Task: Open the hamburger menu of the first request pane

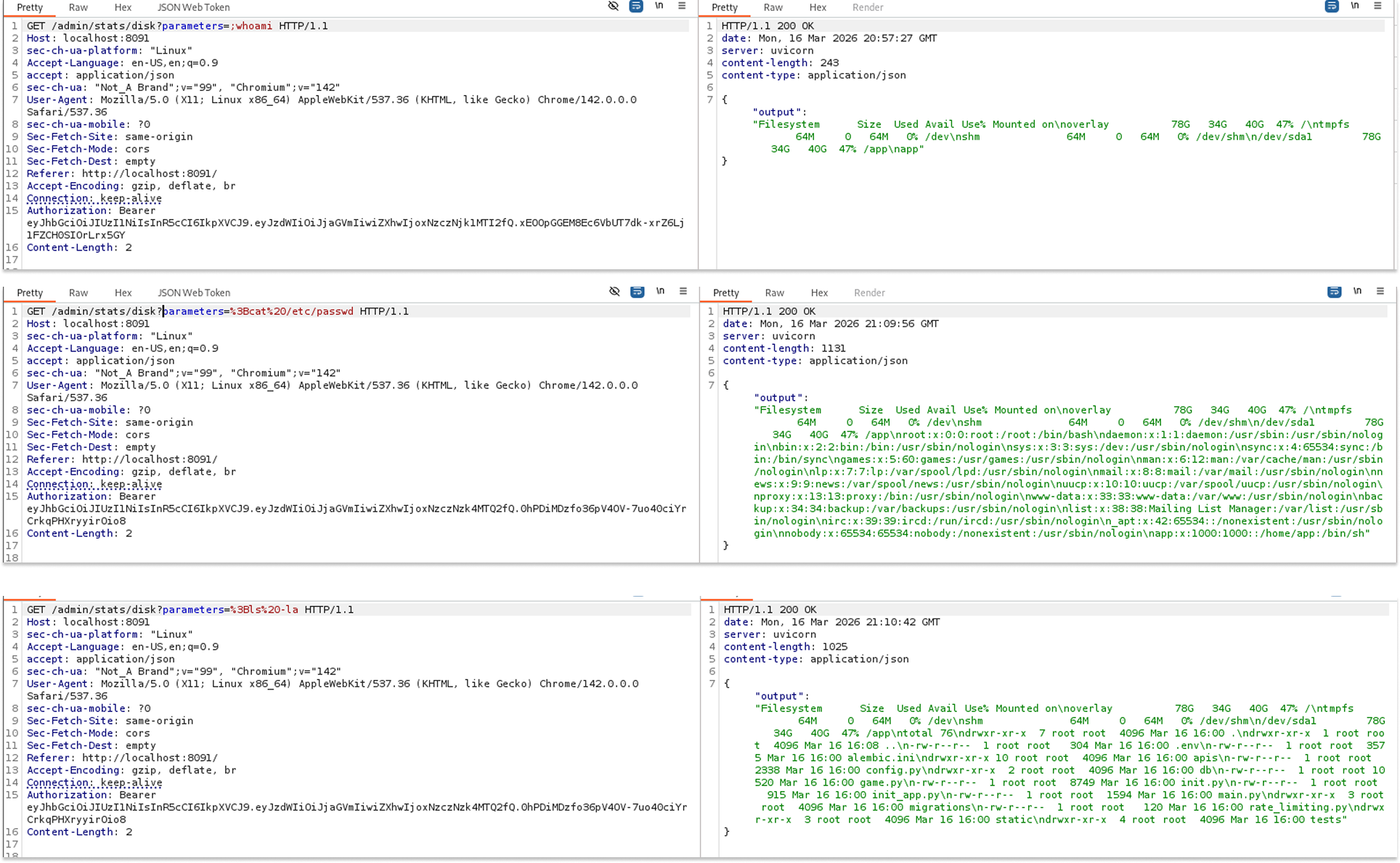Action: pos(681,6)
